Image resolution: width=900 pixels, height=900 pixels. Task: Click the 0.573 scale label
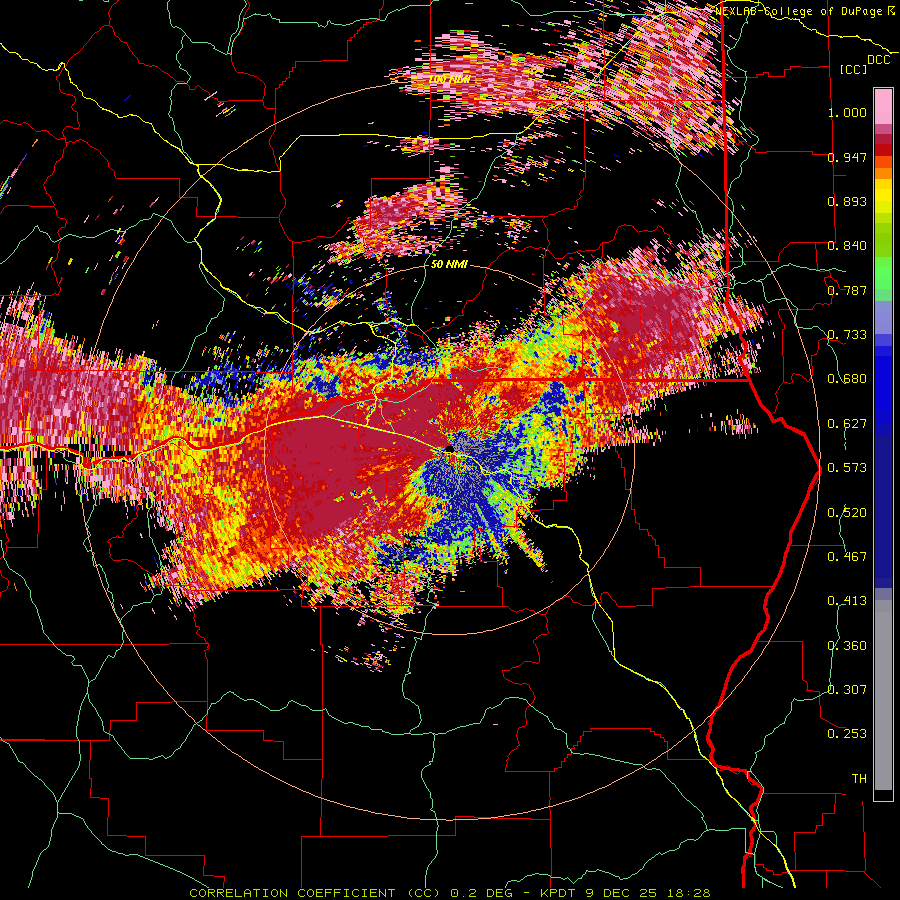pos(847,468)
